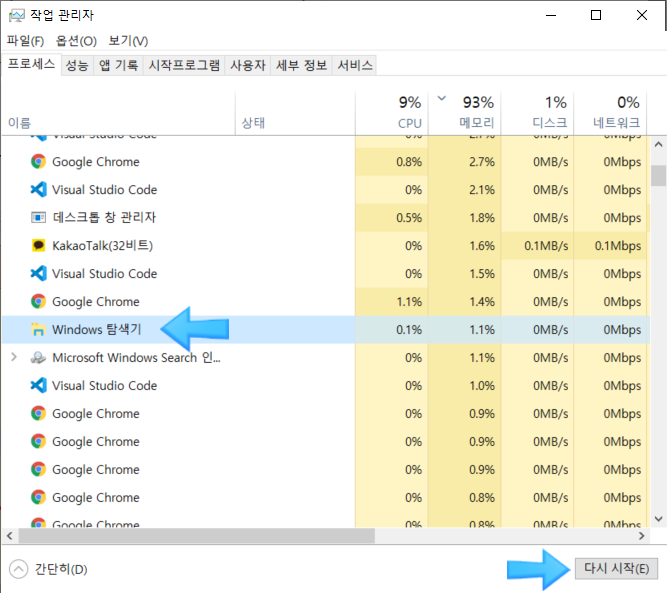667x593 pixels.
Task: Open the 파일(F) menu
Action: tap(26, 41)
